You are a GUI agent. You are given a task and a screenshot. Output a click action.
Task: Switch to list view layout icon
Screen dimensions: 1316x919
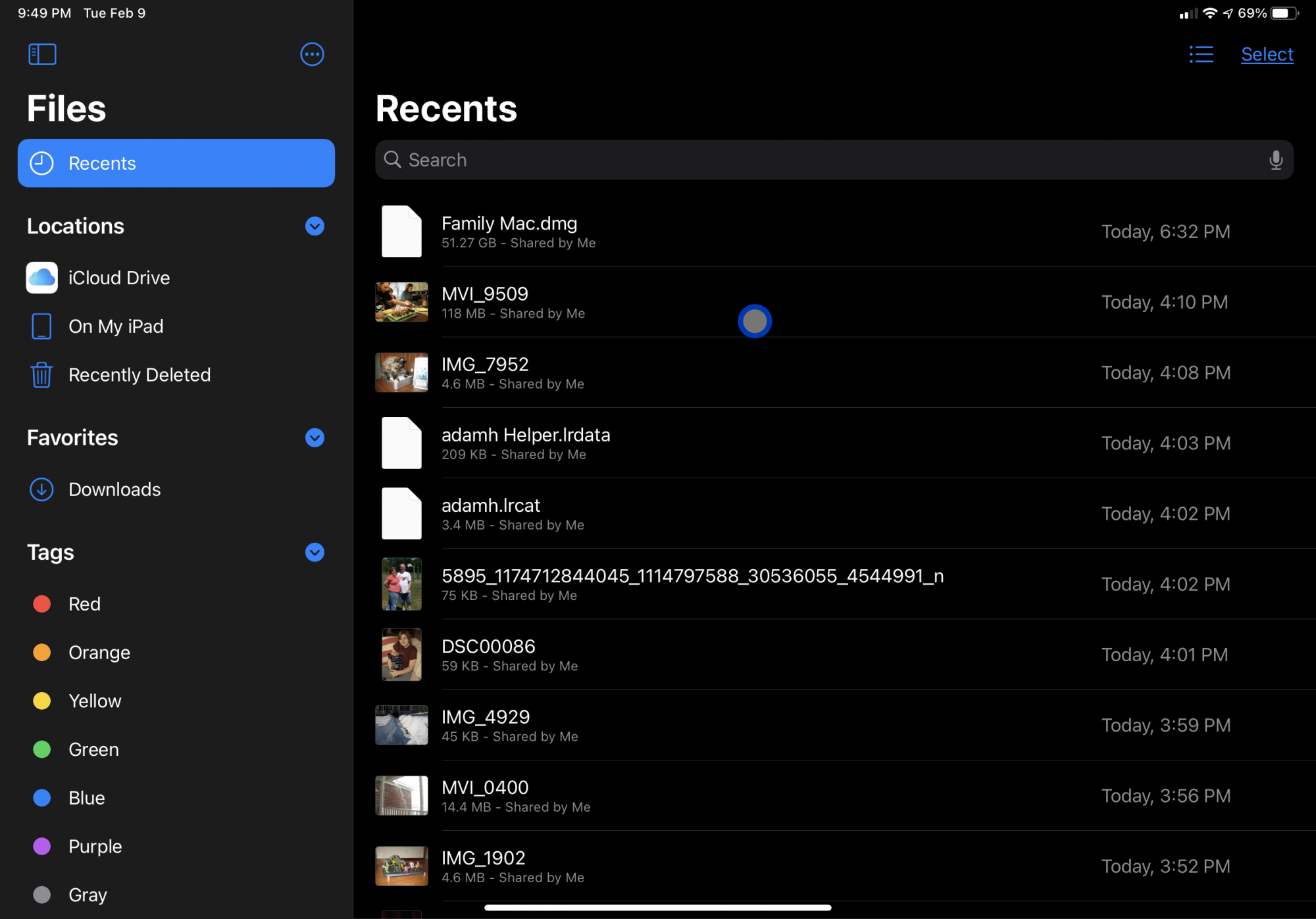pos(1201,54)
